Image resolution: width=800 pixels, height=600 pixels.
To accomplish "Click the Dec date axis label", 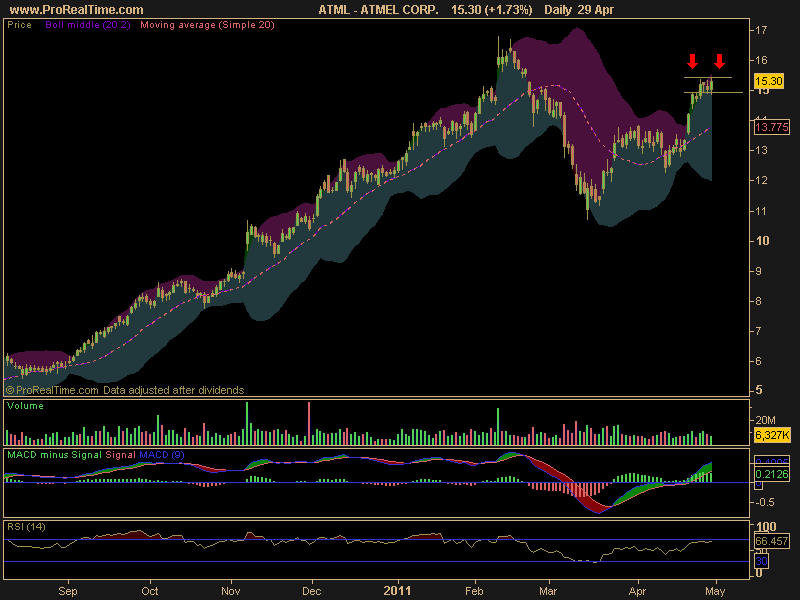I will (311, 591).
